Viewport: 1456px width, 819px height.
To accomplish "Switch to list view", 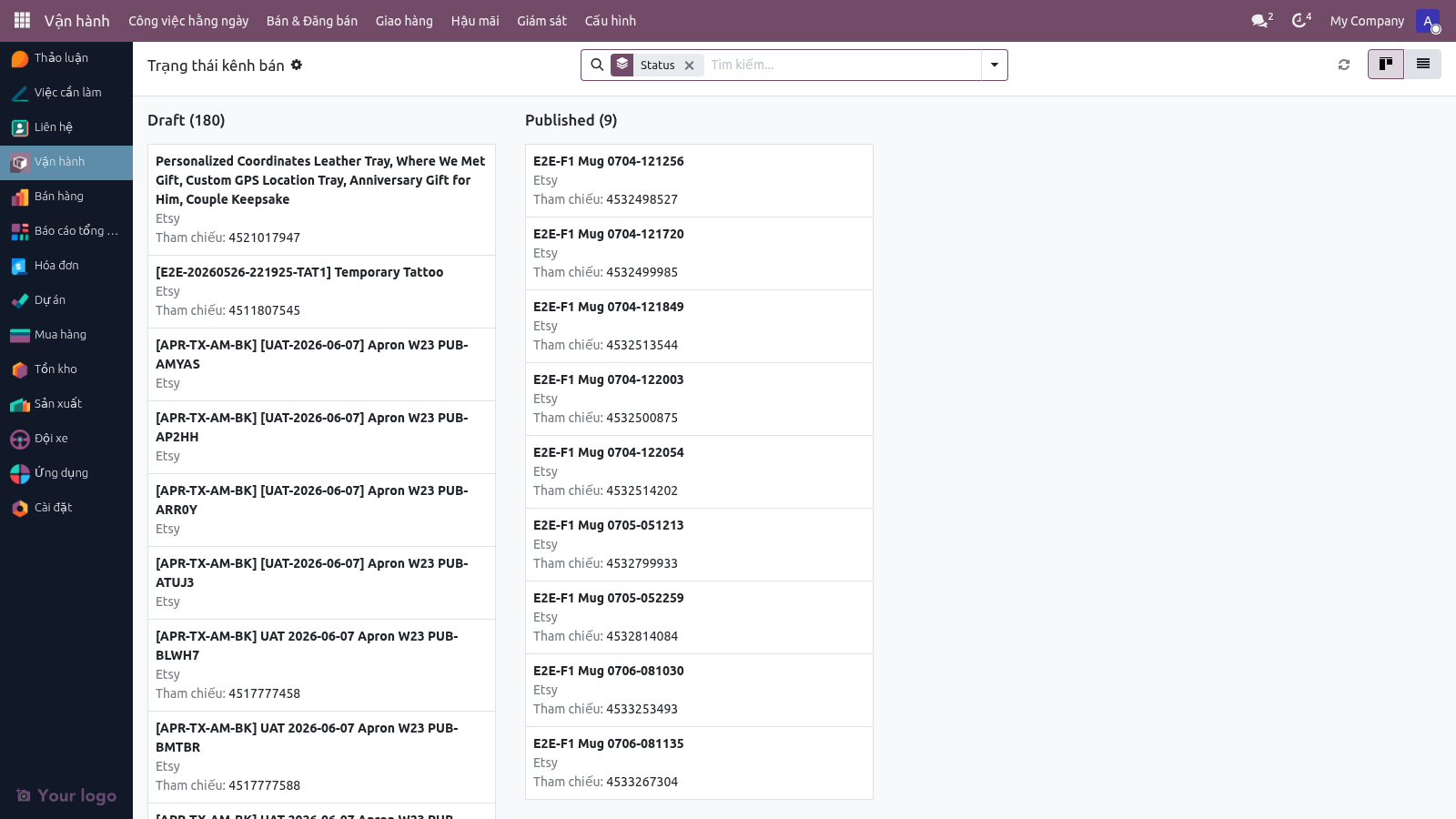I will click(x=1423, y=65).
